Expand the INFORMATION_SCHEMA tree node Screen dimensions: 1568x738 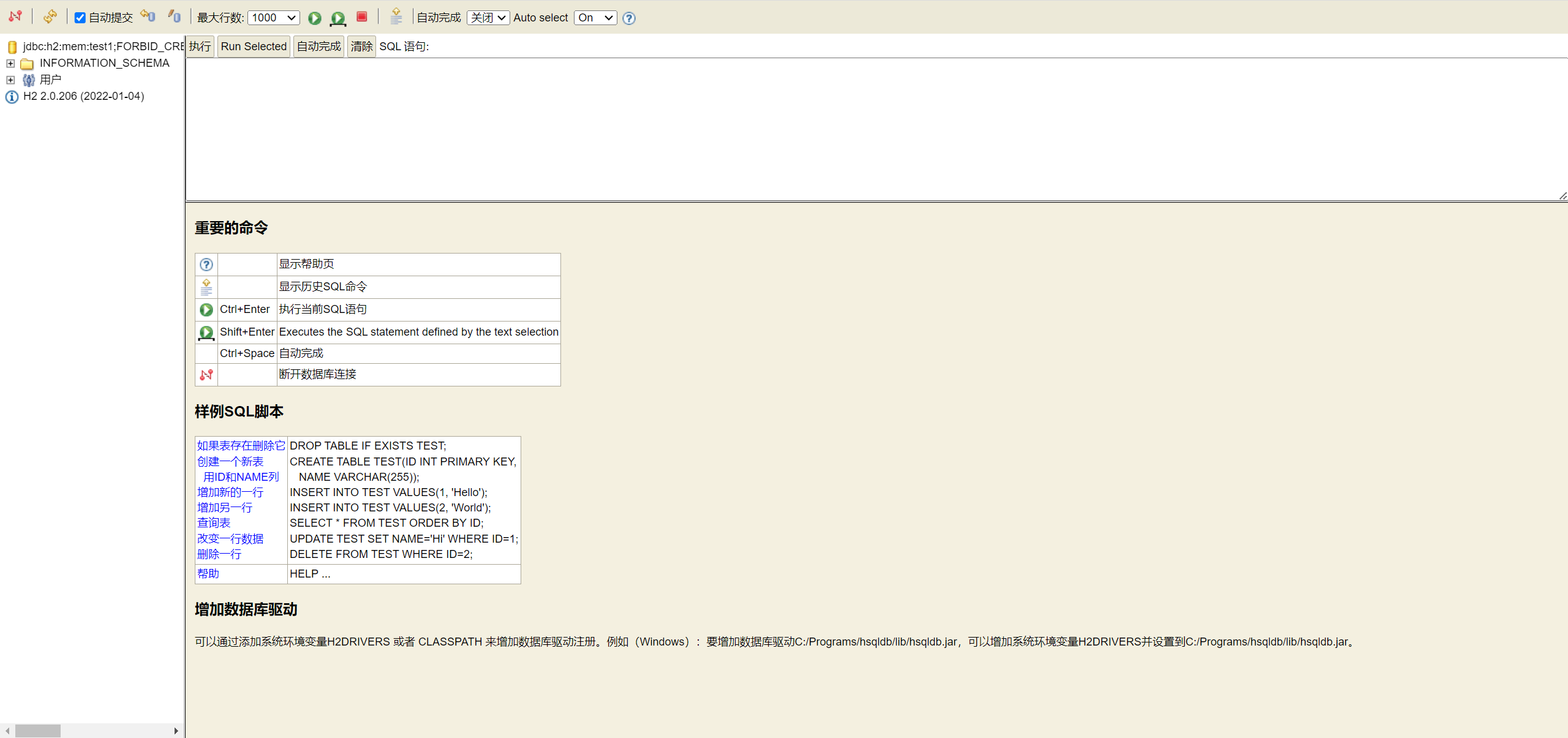pos(10,63)
